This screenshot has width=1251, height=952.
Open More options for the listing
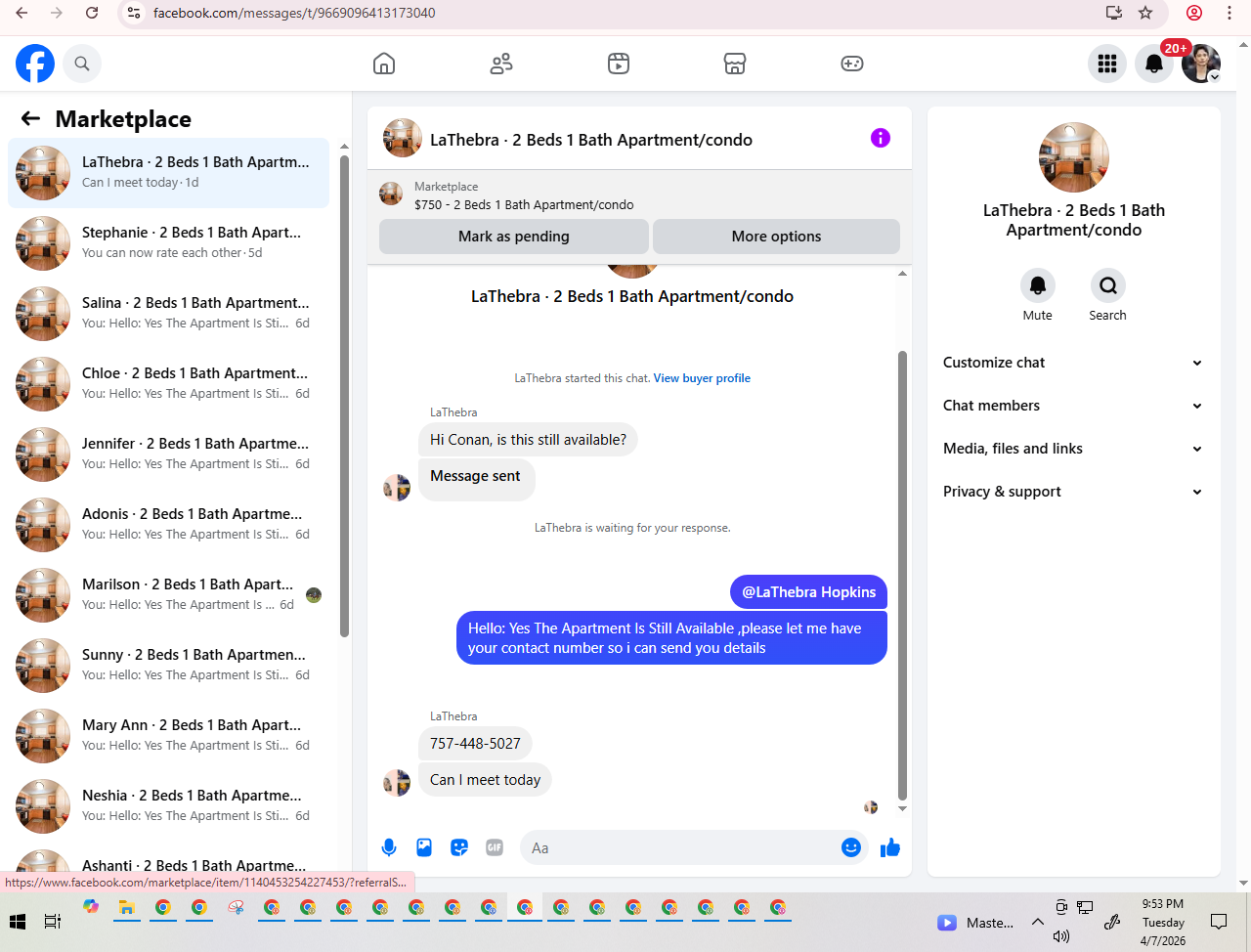[x=776, y=237]
